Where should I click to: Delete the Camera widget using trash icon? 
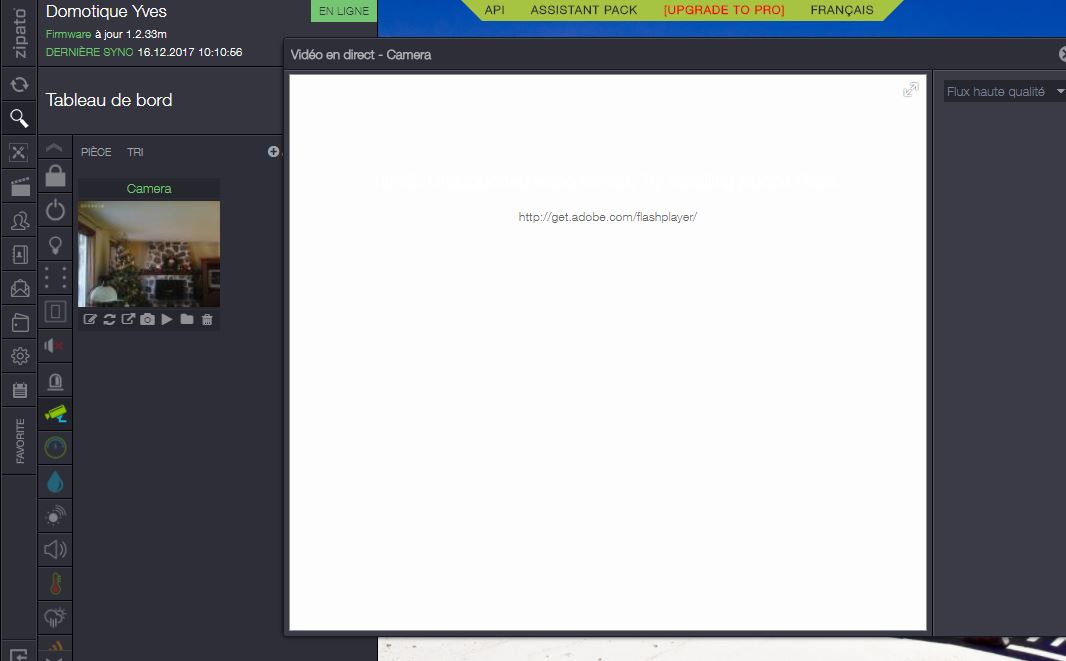click(x=207, y=320)
